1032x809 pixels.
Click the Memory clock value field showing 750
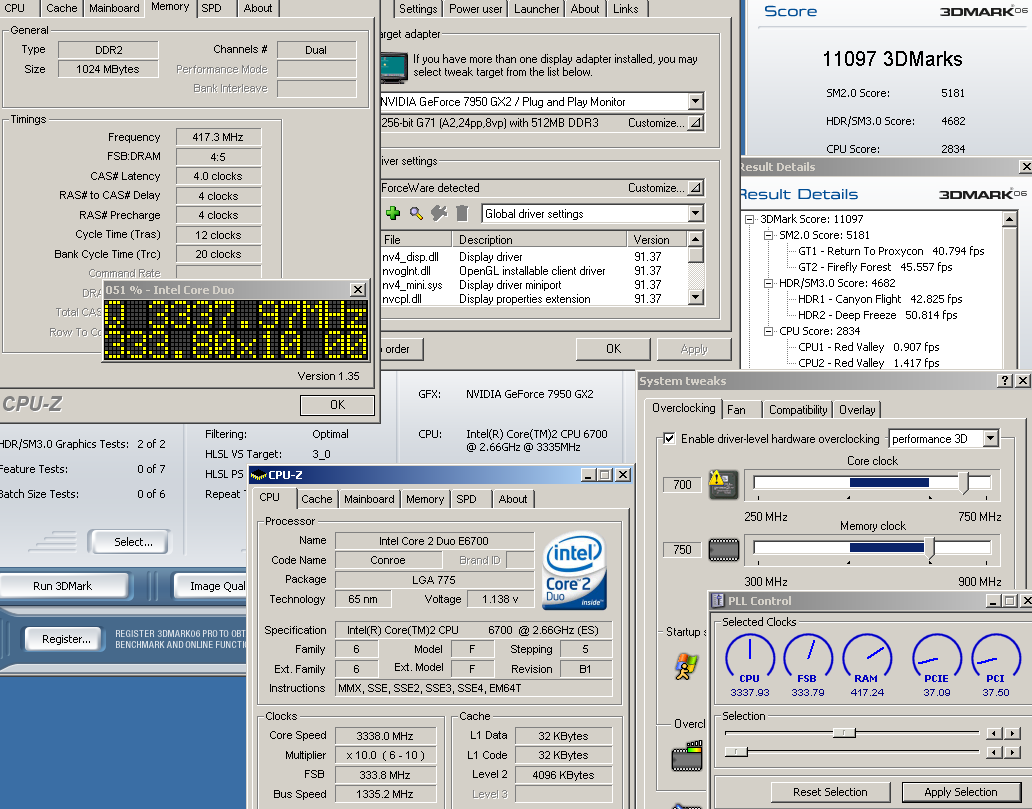(682, 550)
